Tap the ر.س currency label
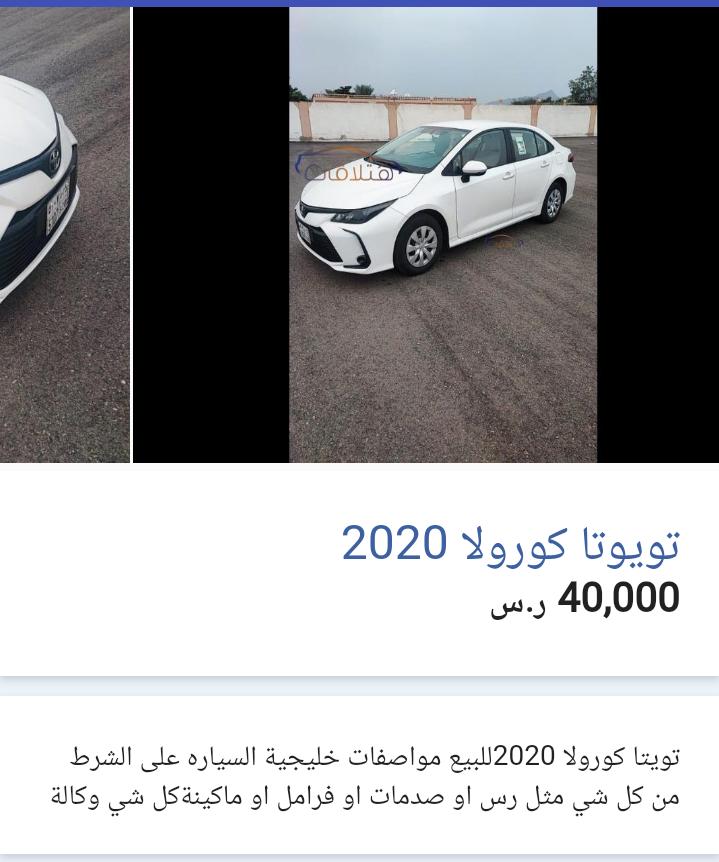Image resolution: width=719 pixels, height=862 pixels. tap(518, 607)
